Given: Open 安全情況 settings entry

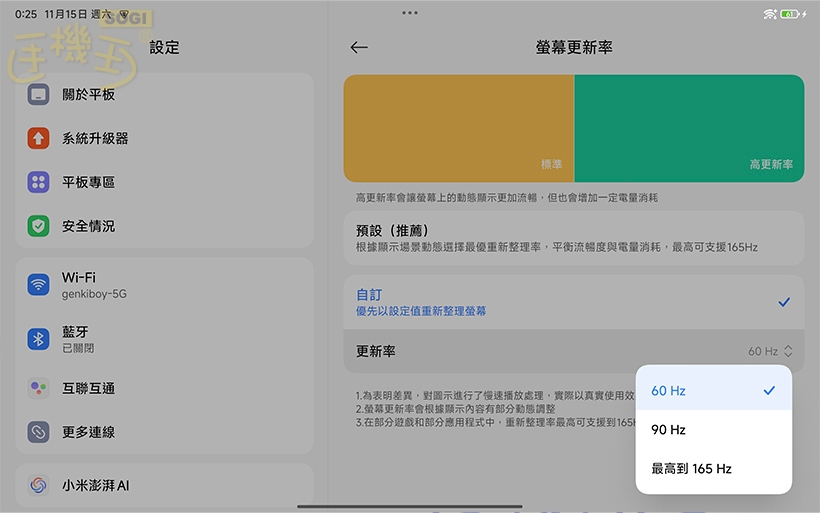Looking at the screenshot, I should 164,226.
